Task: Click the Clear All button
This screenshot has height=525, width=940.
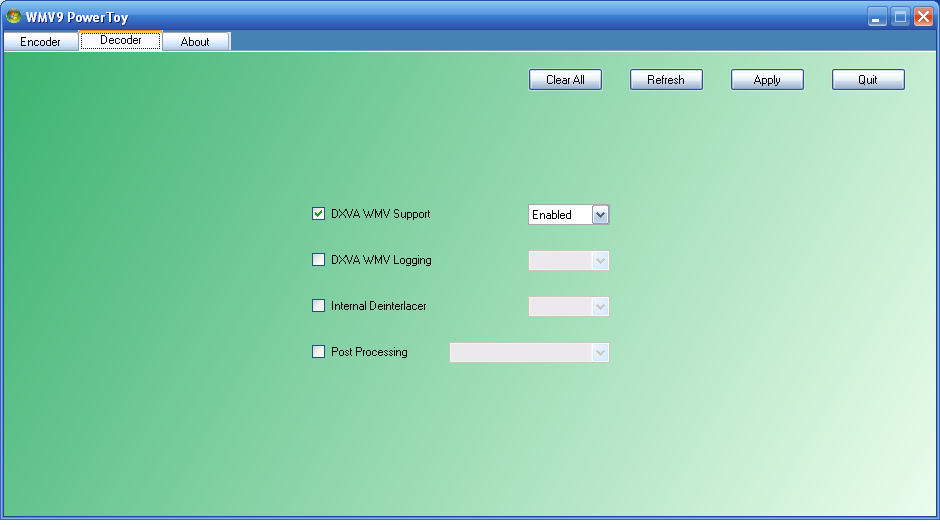Action: (565, 80)
